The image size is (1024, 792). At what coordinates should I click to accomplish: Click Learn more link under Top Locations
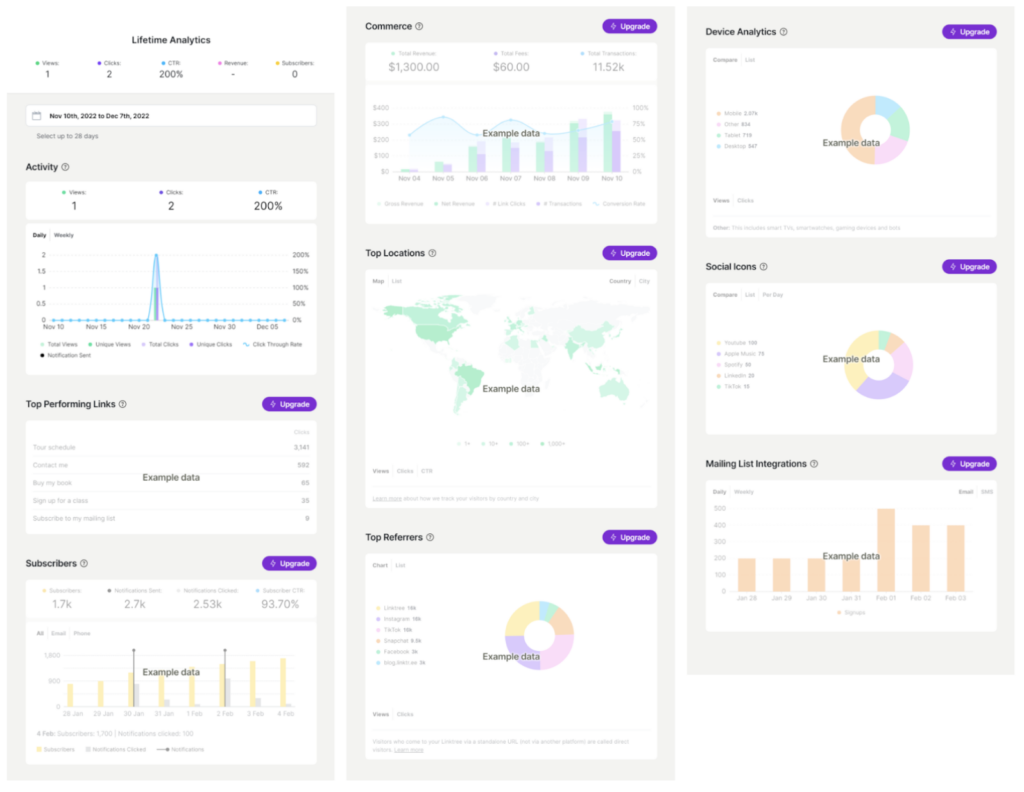pos(385,497)
